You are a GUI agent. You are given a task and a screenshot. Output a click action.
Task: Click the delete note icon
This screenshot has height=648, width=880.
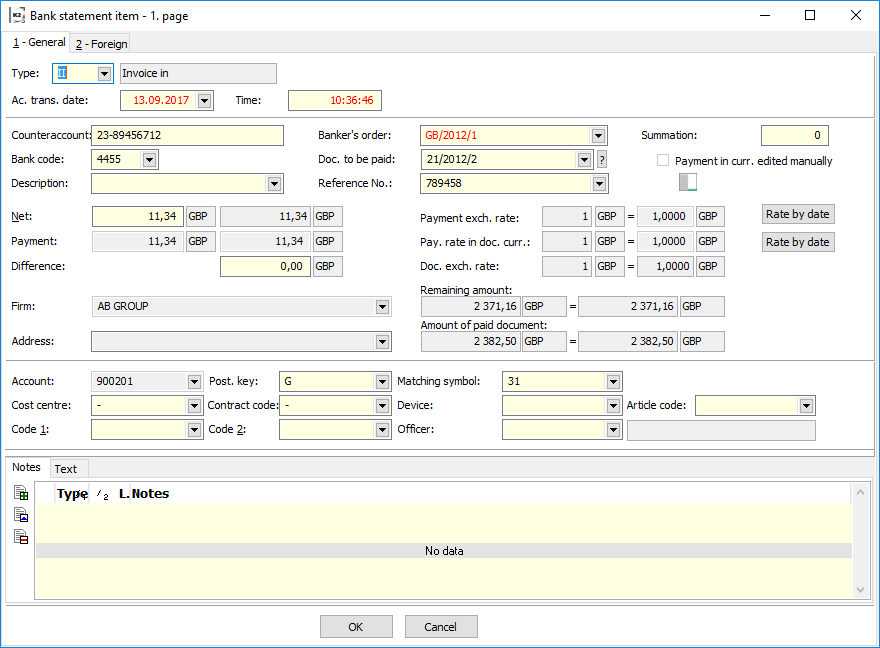click(x=21, y=537)
